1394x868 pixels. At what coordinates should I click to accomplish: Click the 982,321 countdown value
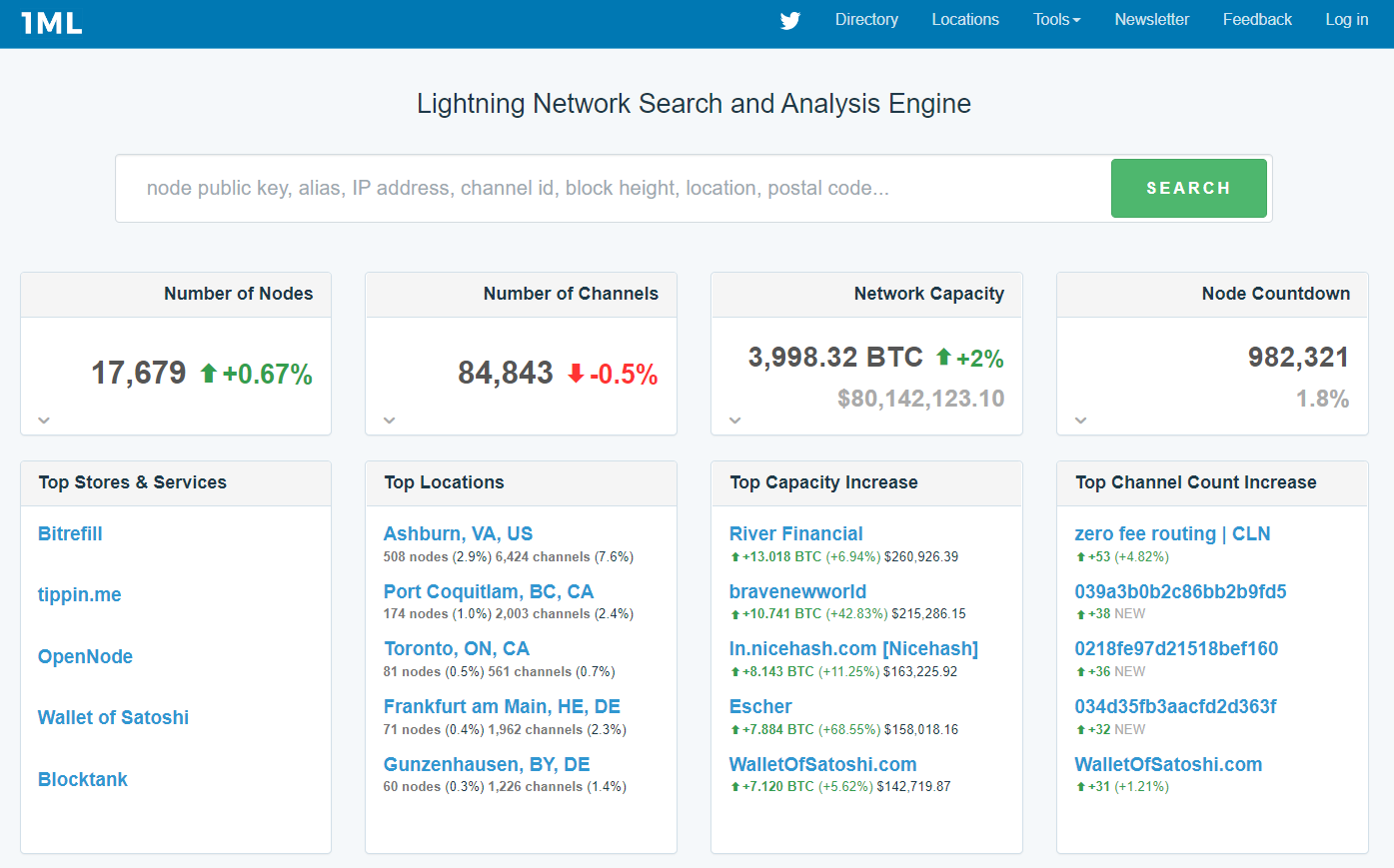point(1298,357)
